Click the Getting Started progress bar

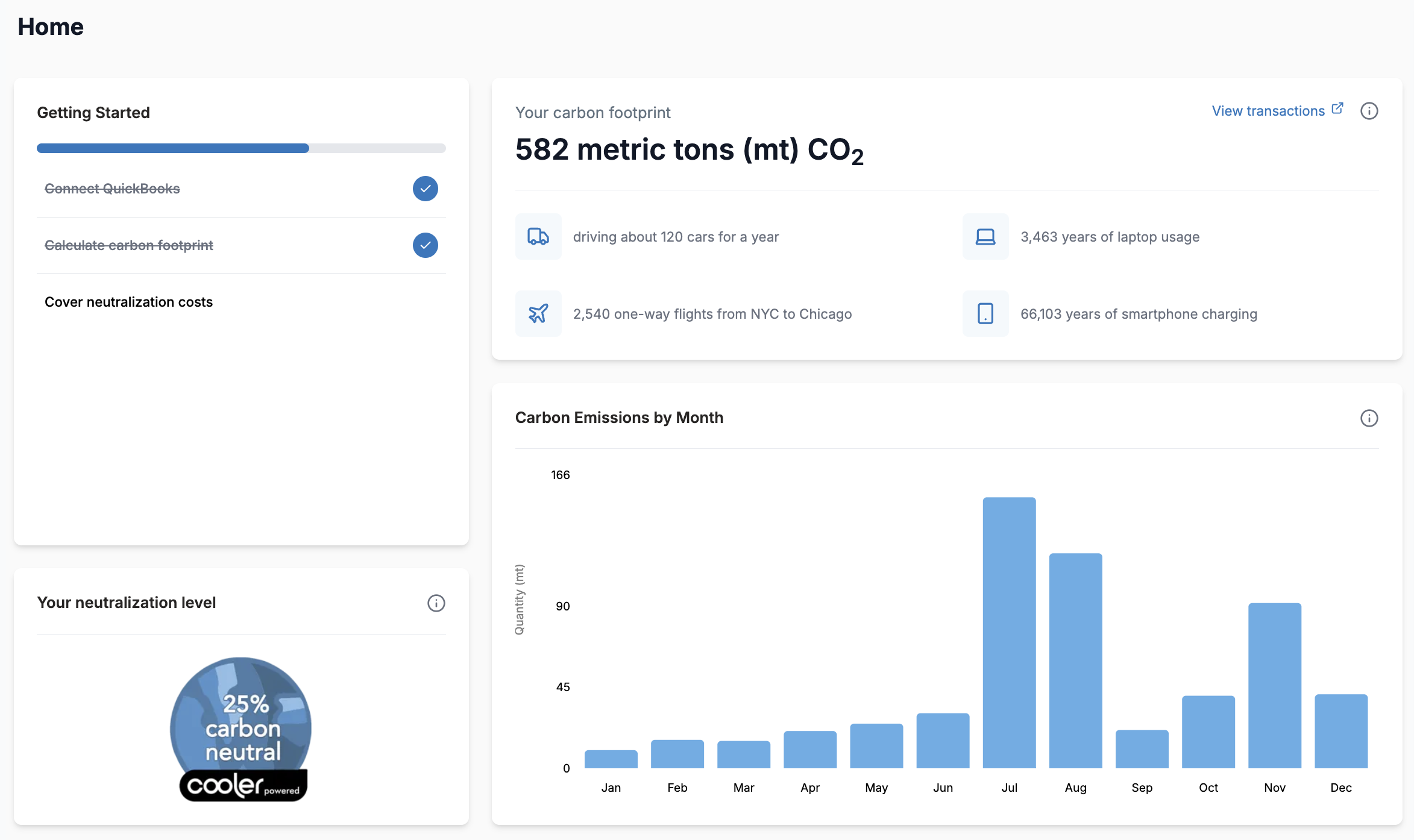[241, 148]
